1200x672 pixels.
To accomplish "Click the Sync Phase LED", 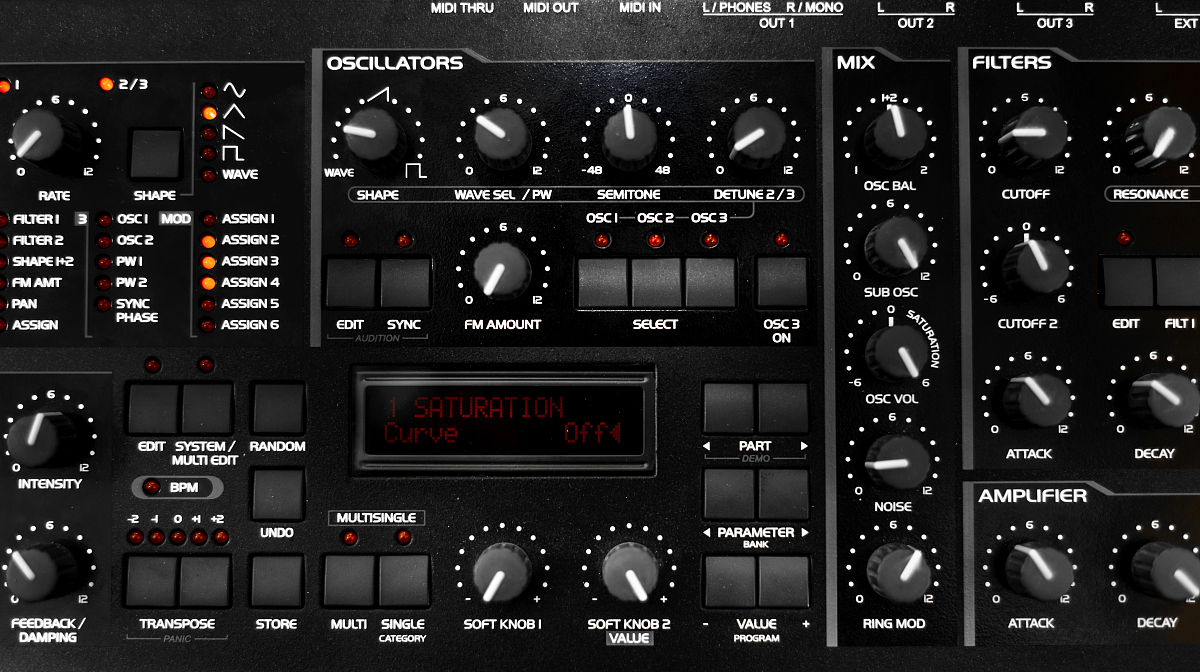I will point(103,304).
